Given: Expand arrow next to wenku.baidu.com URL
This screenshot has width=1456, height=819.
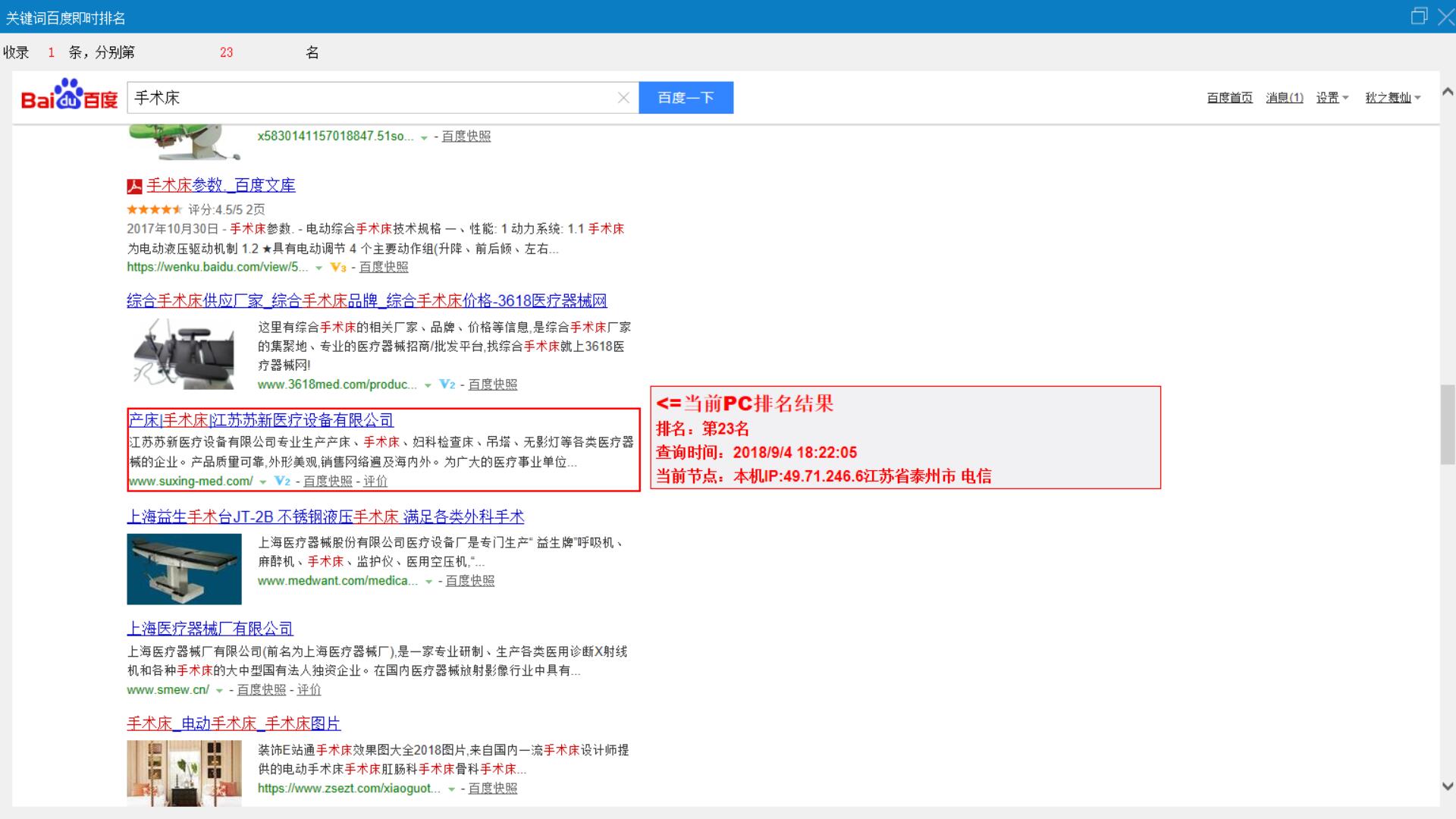Looking at the screenshot, I should [x=319, y=268].
